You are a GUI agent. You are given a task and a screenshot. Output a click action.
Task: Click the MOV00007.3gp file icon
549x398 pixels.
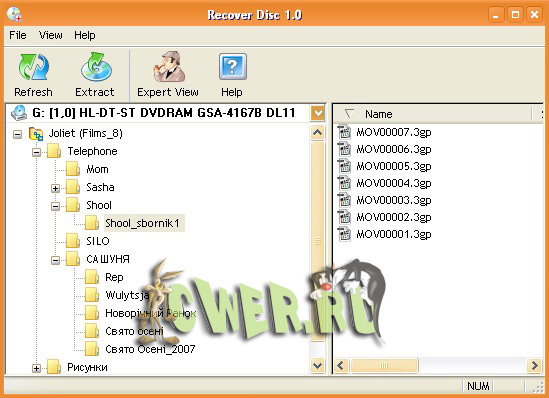(x=345, y=132)
